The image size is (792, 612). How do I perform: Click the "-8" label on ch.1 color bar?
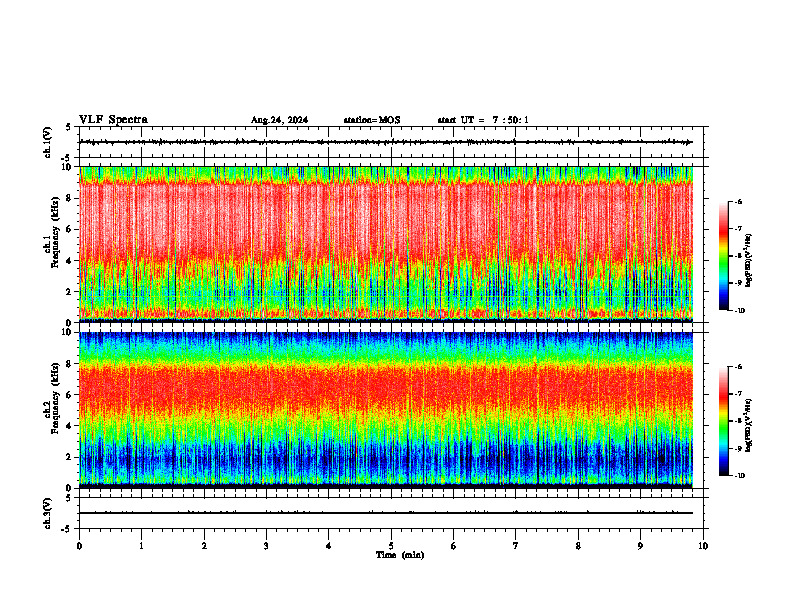coord(738,257)
